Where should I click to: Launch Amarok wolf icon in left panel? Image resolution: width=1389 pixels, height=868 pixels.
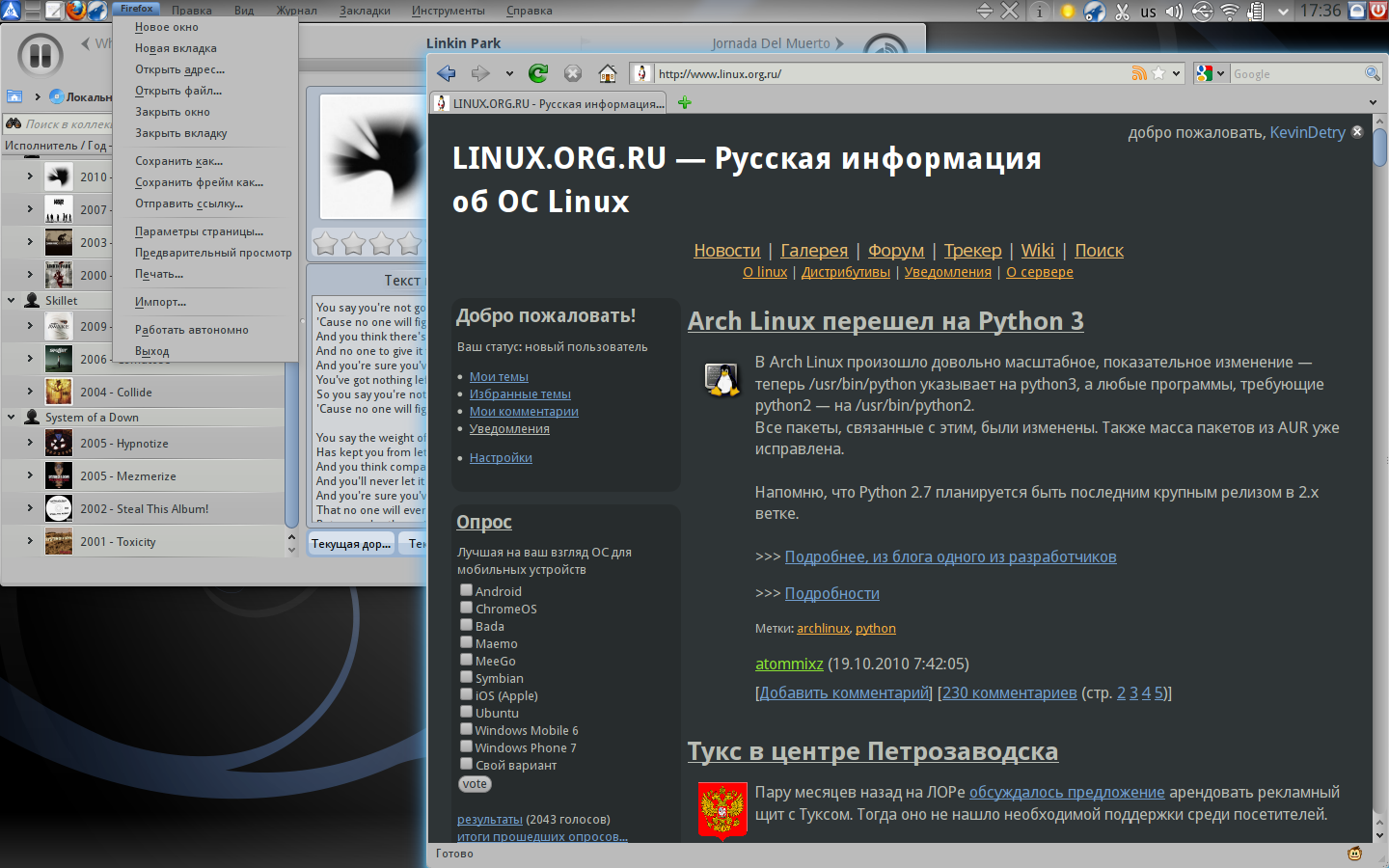pos(96,11)
